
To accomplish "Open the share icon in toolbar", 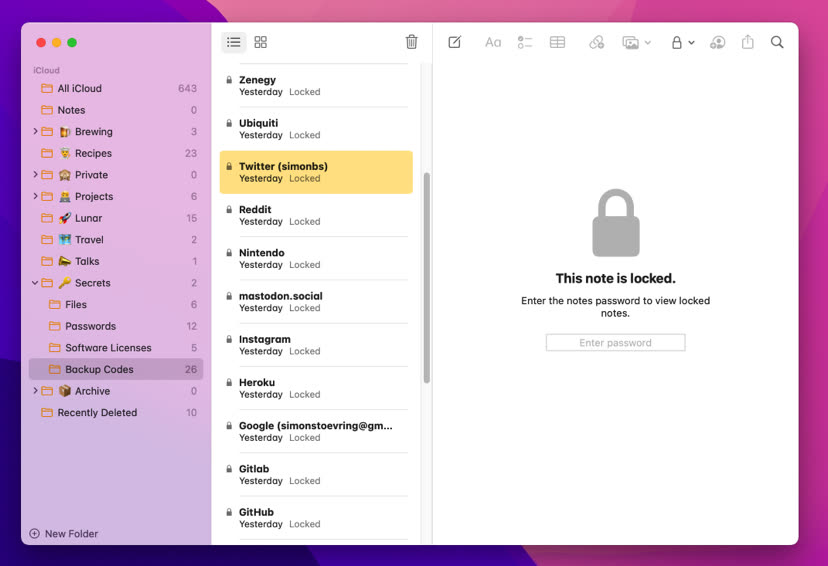I will click(x=748, y=42).
